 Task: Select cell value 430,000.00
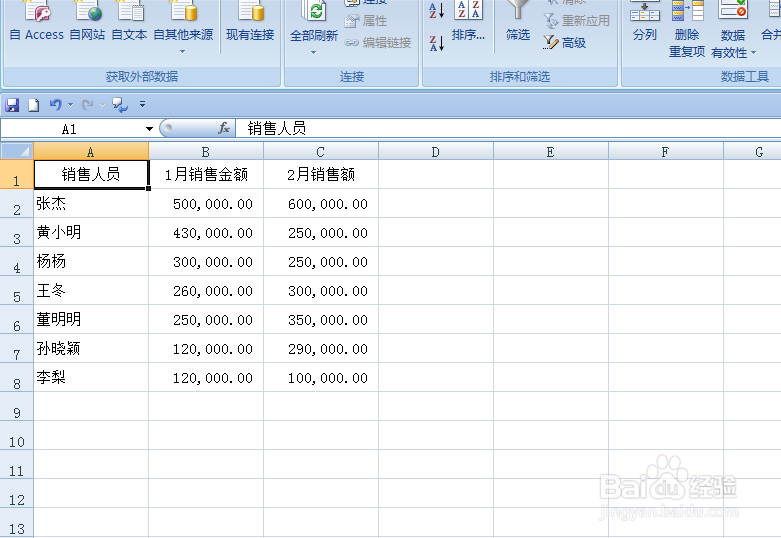tap(206, 232)
